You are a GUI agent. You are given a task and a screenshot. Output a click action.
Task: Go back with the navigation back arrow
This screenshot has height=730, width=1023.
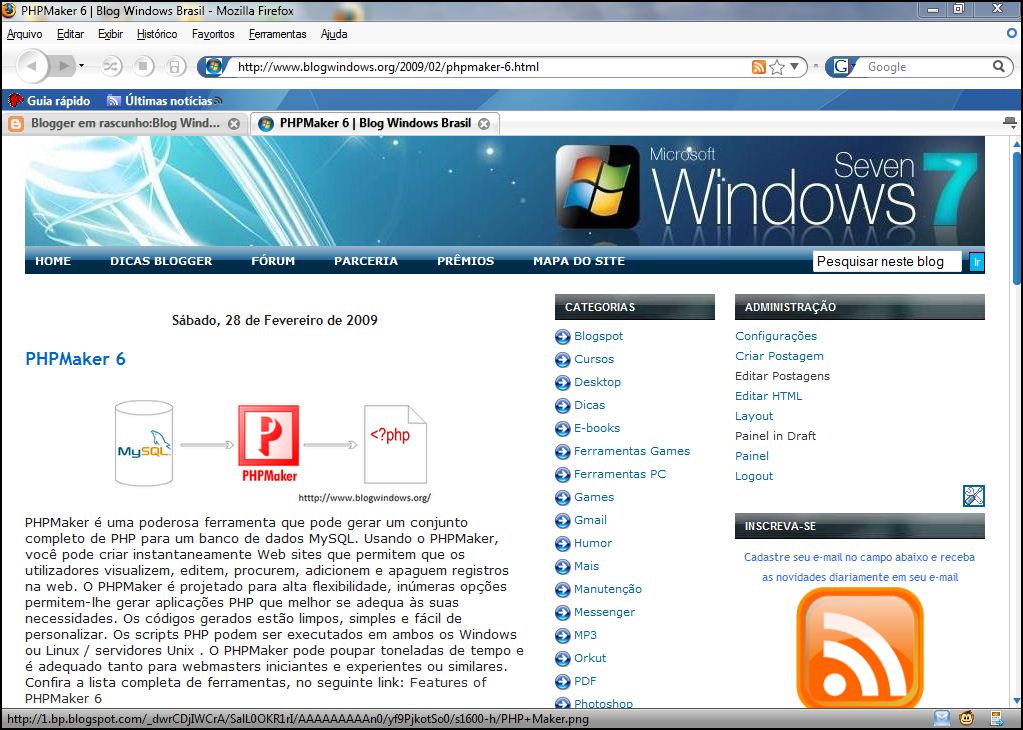(31, 66)
